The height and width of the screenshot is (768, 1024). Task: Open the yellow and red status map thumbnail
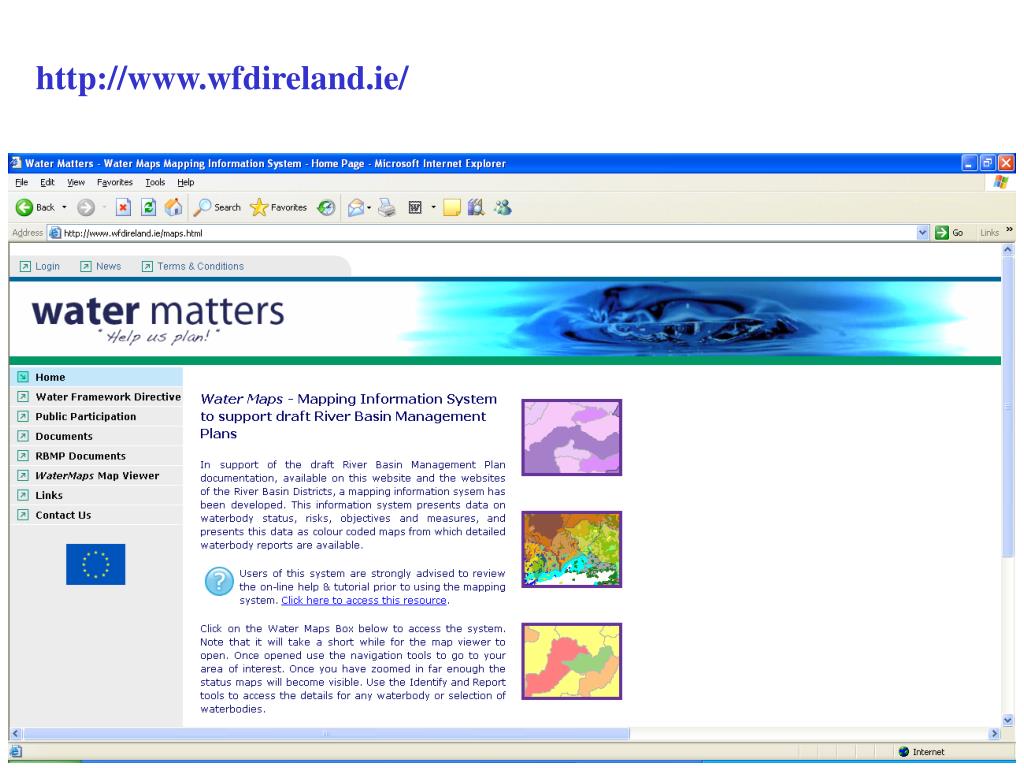[571, 661]
